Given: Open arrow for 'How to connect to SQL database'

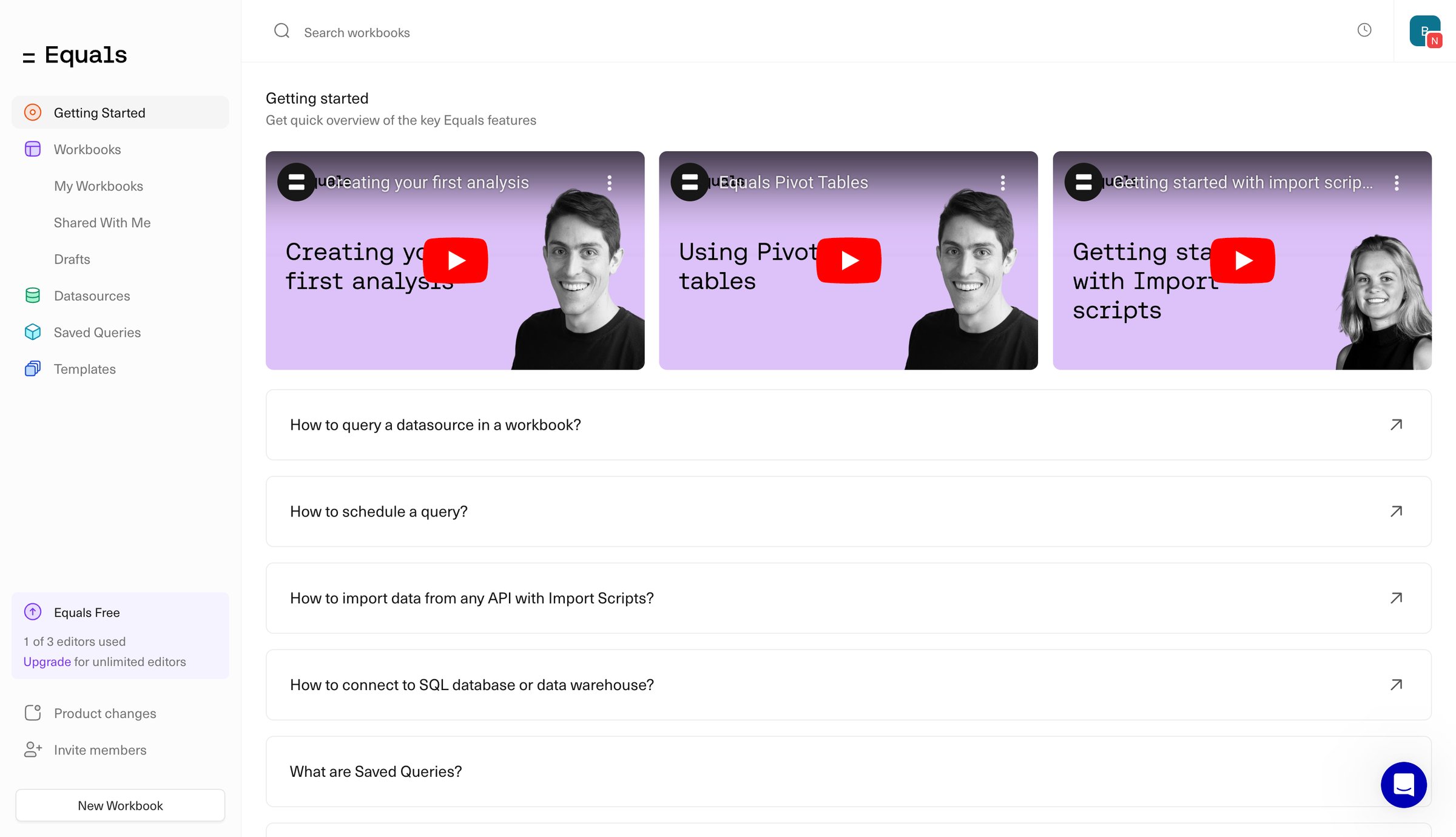Looking at the screenshot, I should click(x=1396, y=685).
